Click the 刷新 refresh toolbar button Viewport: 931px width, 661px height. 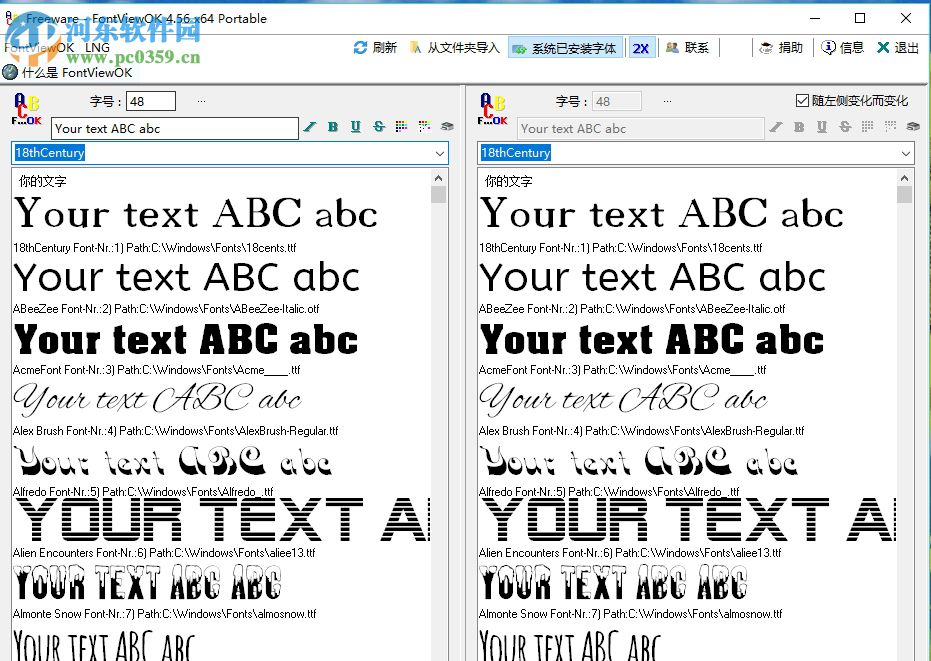[375, 48]
